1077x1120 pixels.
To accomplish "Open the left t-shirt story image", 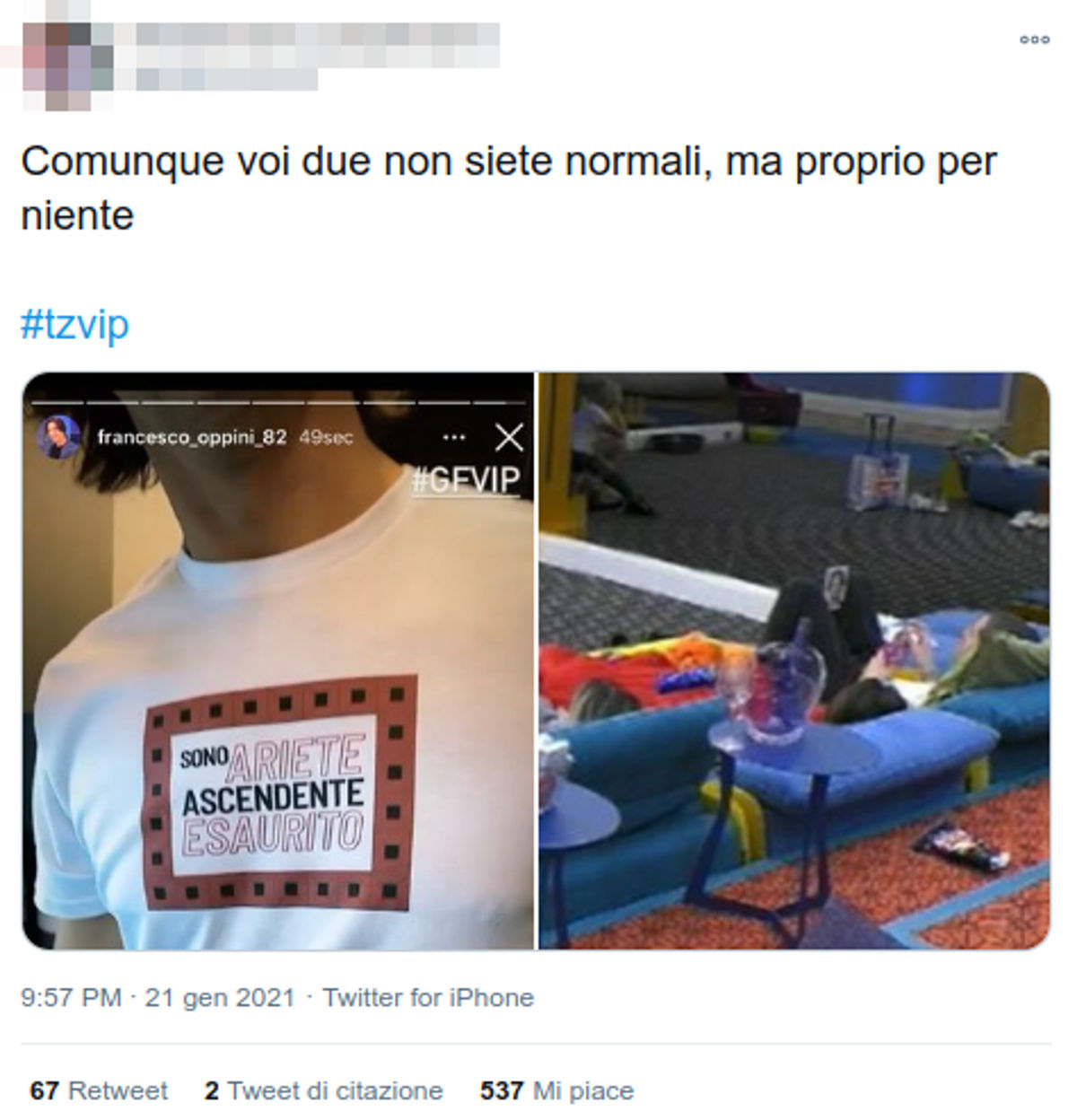I will click(278, 661).
